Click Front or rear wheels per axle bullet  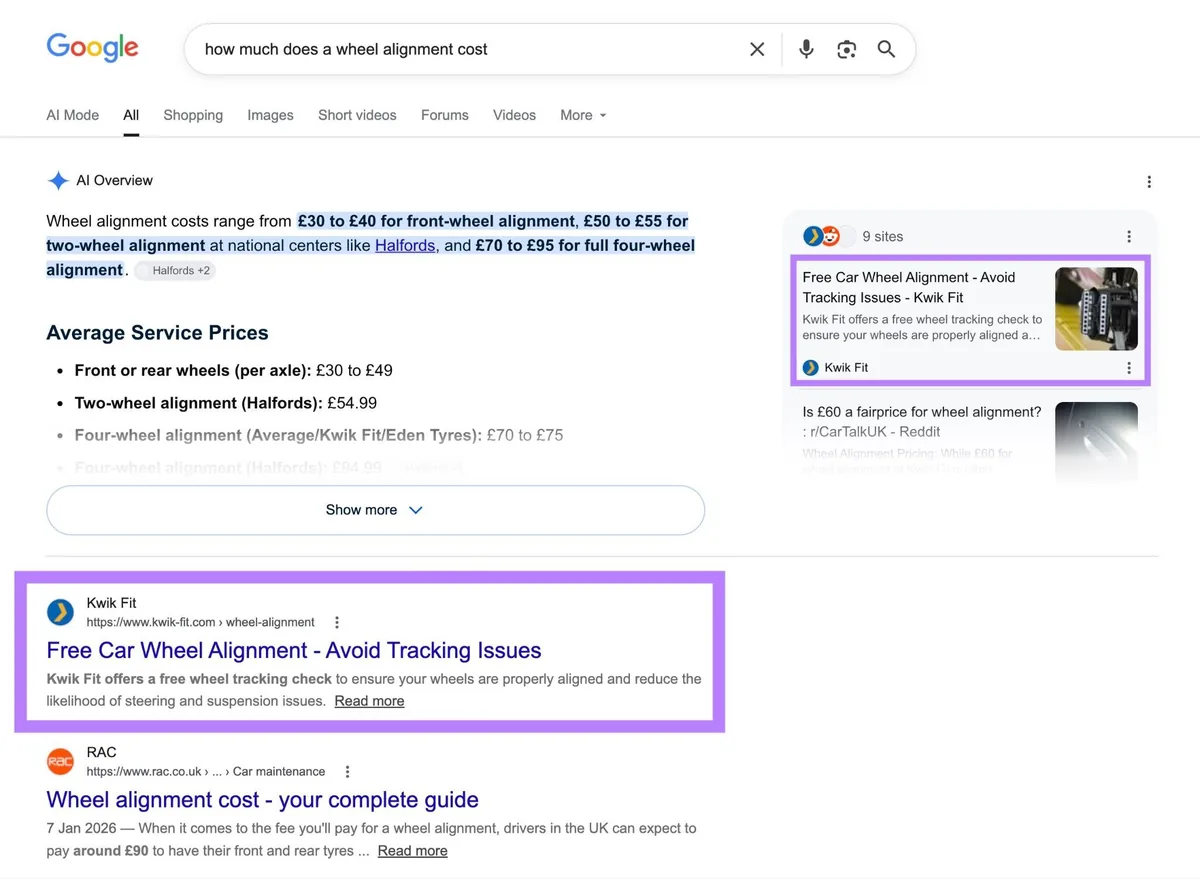pyautogui.click(x=233, y=370)
